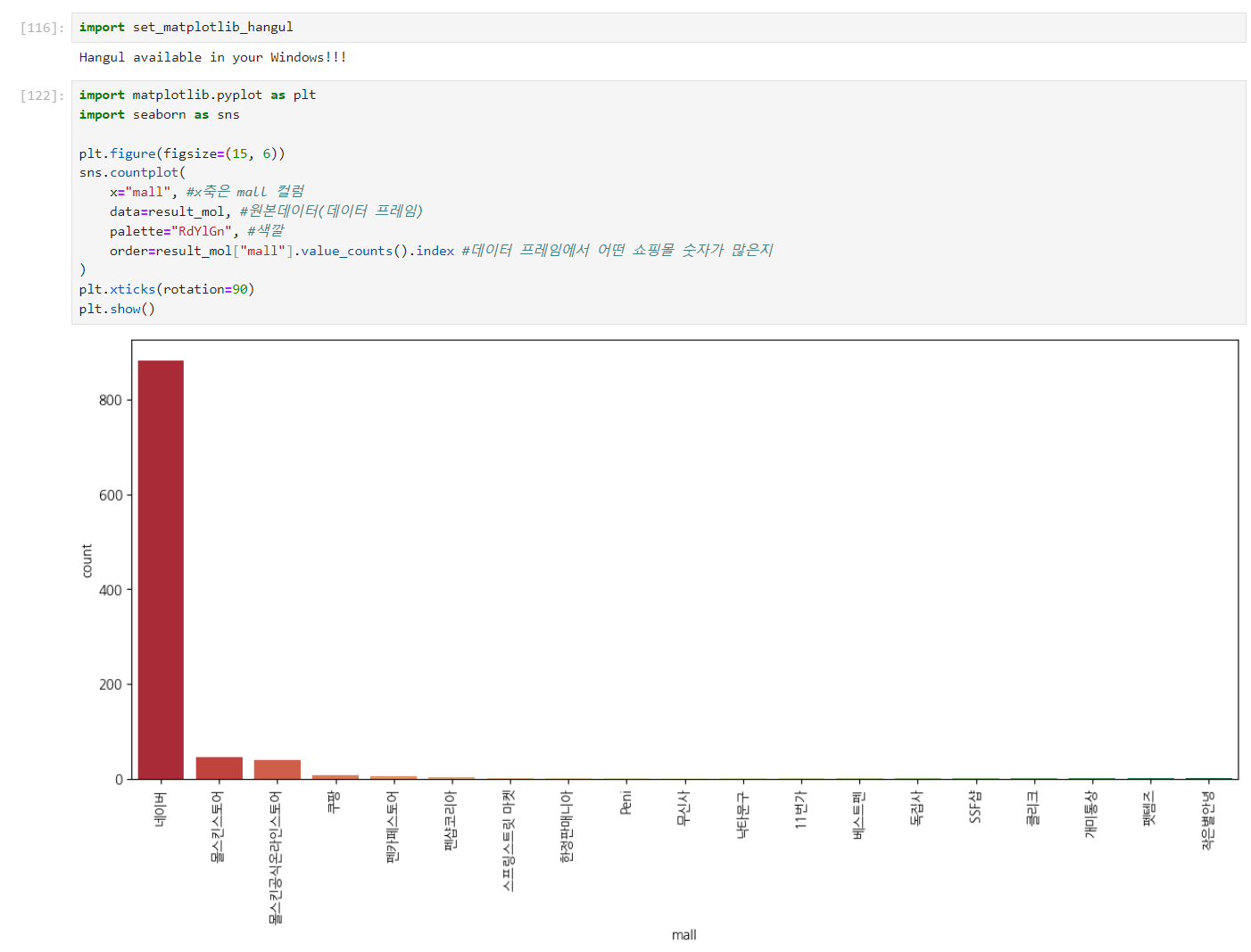The height and width of the screenshot is (952, 1251).
Task: Click the 'sns.countplot(' line
Action: [x=132, y=172]
